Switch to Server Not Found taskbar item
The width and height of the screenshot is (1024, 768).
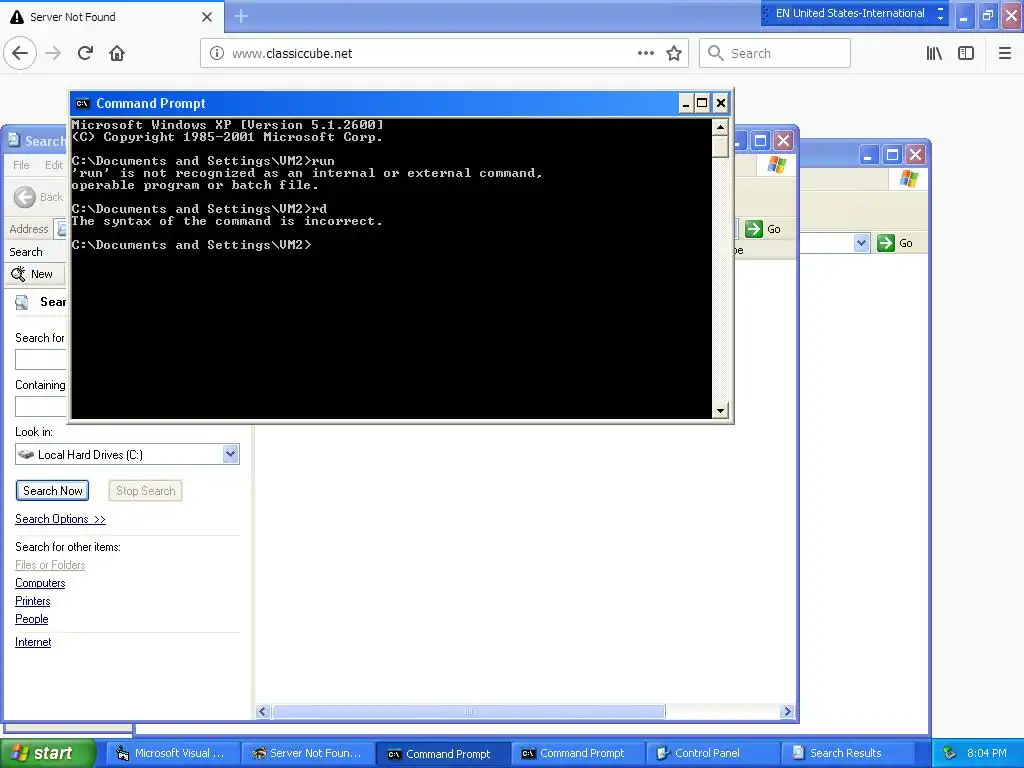pos(308,754)
